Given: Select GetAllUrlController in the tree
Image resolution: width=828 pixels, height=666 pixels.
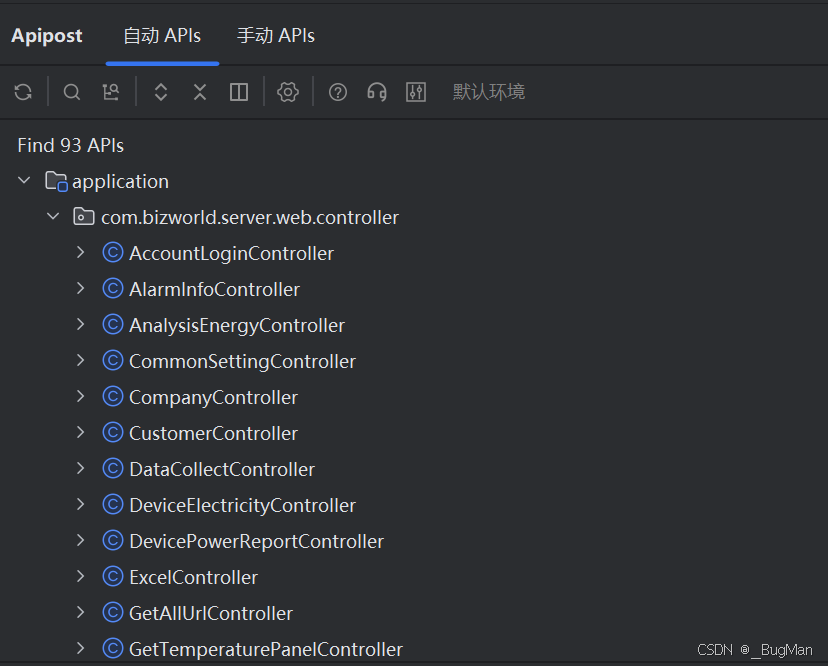Looking at the screenshot, I should click(211, 613).
